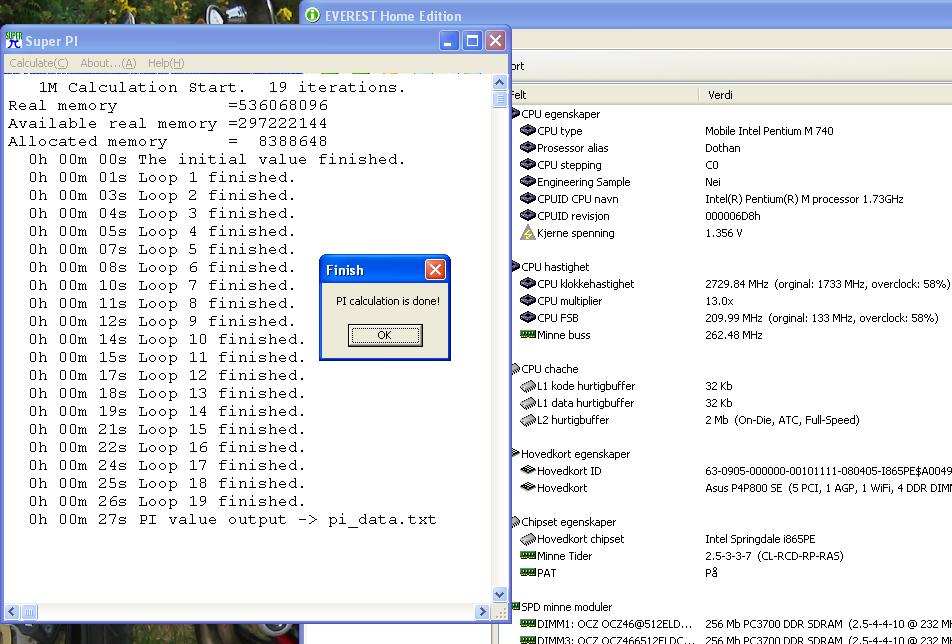Select the L2 hurtigbuffer icon
This screenshot has height=644, width=952.
pos(528,419)
